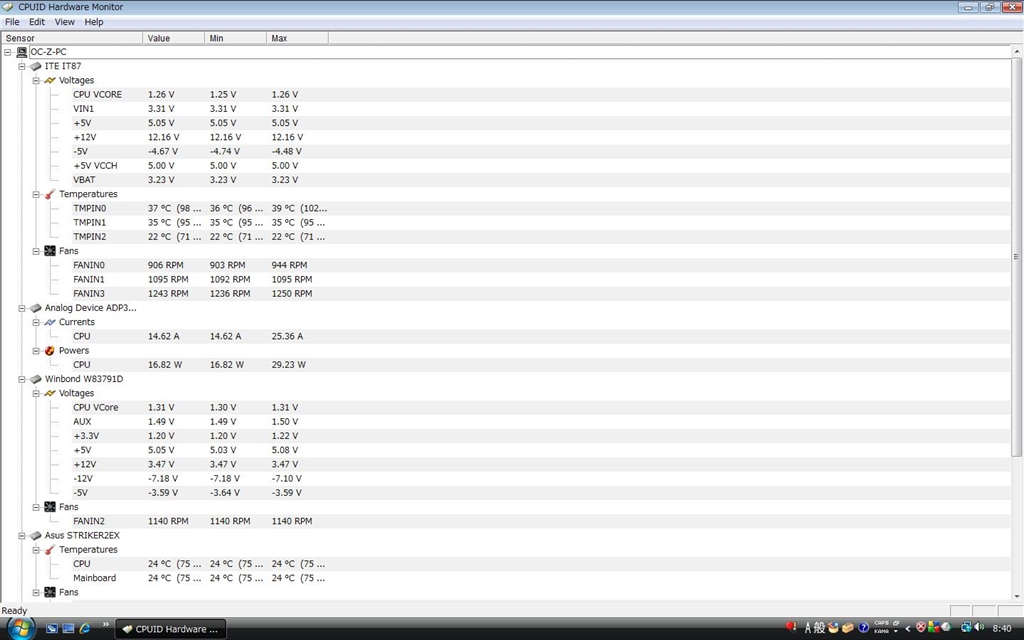This screenshot has height=640, width=1024.
Task: Select the Mainboard temperature row
Action: 541,578
